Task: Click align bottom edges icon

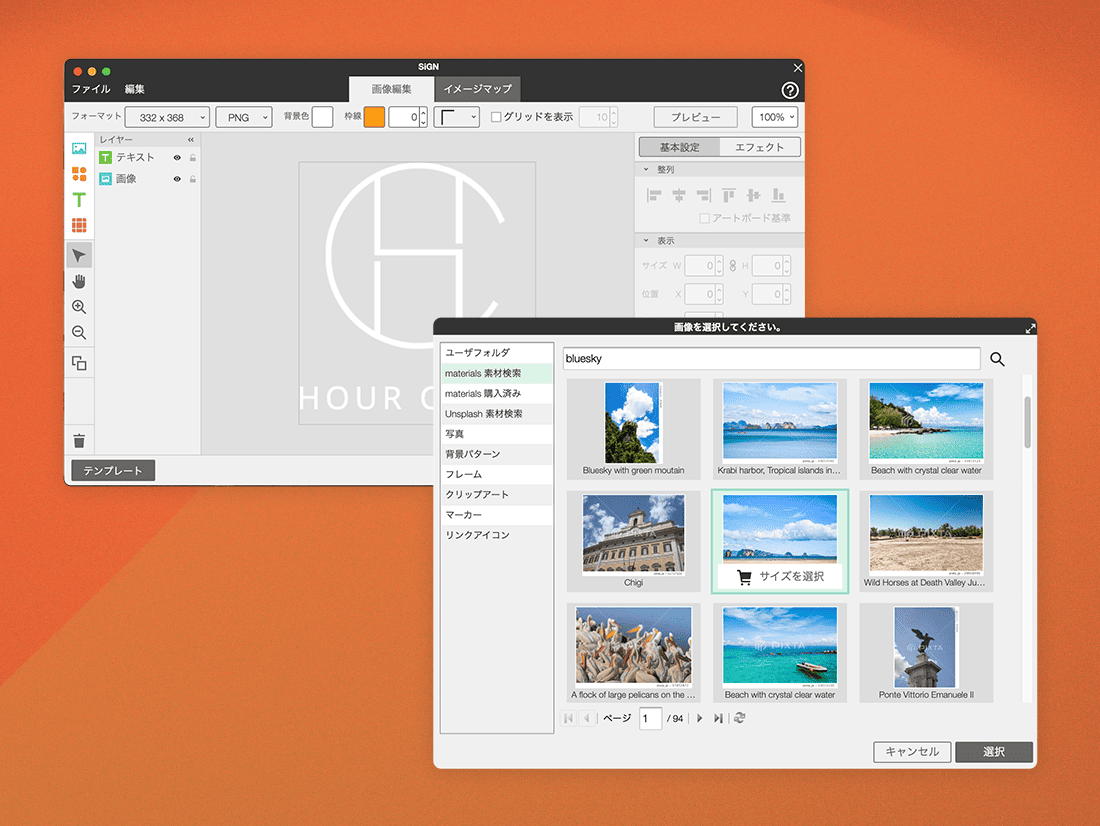Action: pyautogui.click(x=779, y=195)
